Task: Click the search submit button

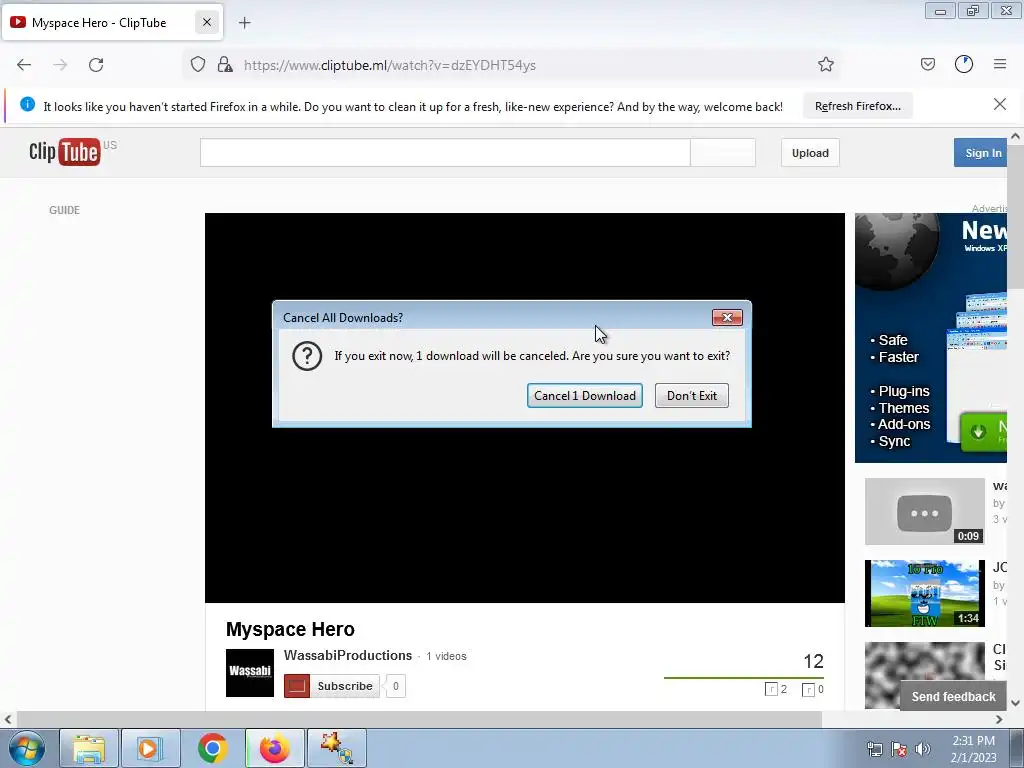Action: [723, 153]
